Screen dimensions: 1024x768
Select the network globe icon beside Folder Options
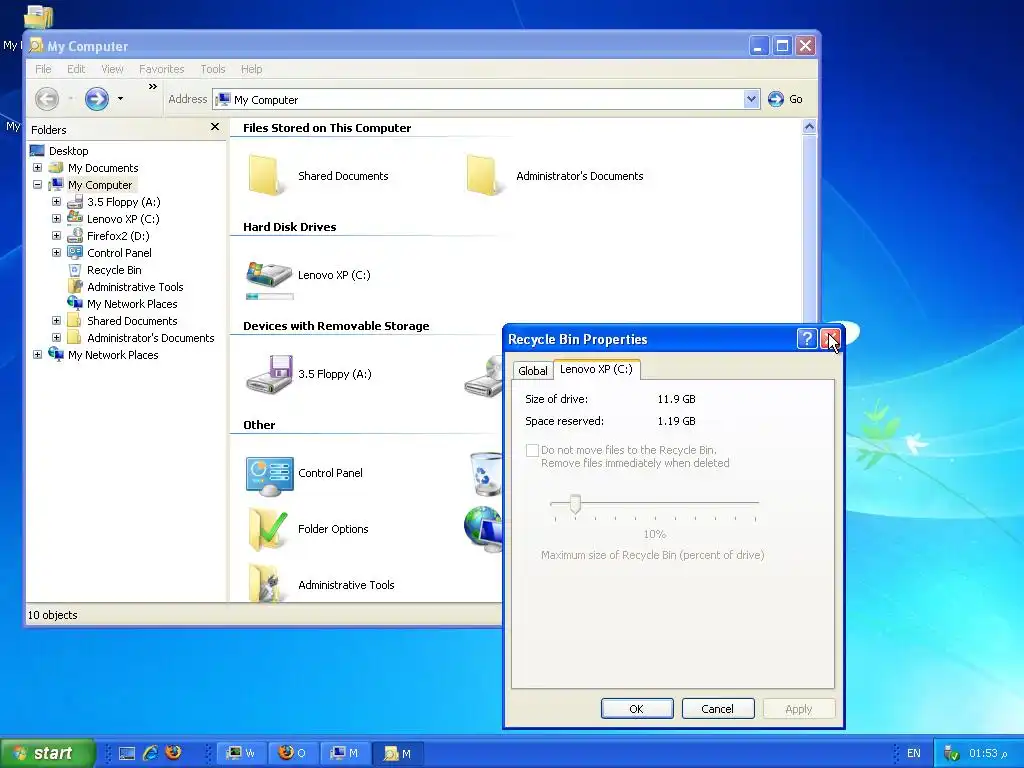coord(483,529)
